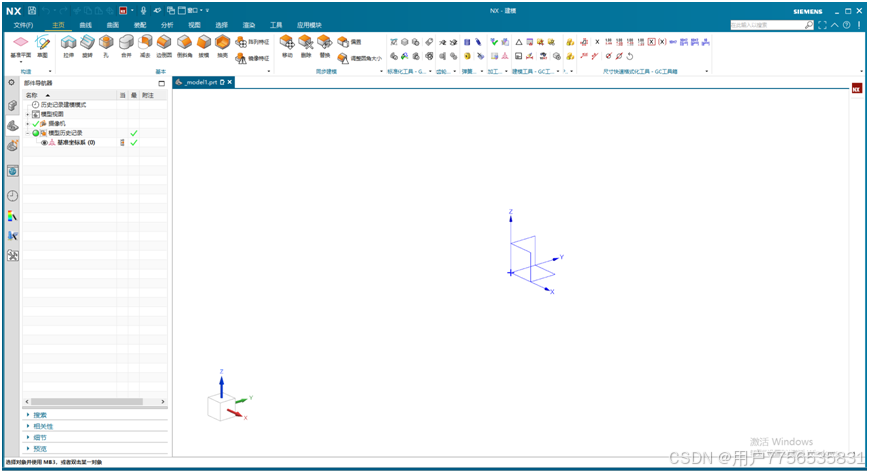Start a 草图 (Sketch)
The height and width of the screenshot is (473, 869).
43,47
